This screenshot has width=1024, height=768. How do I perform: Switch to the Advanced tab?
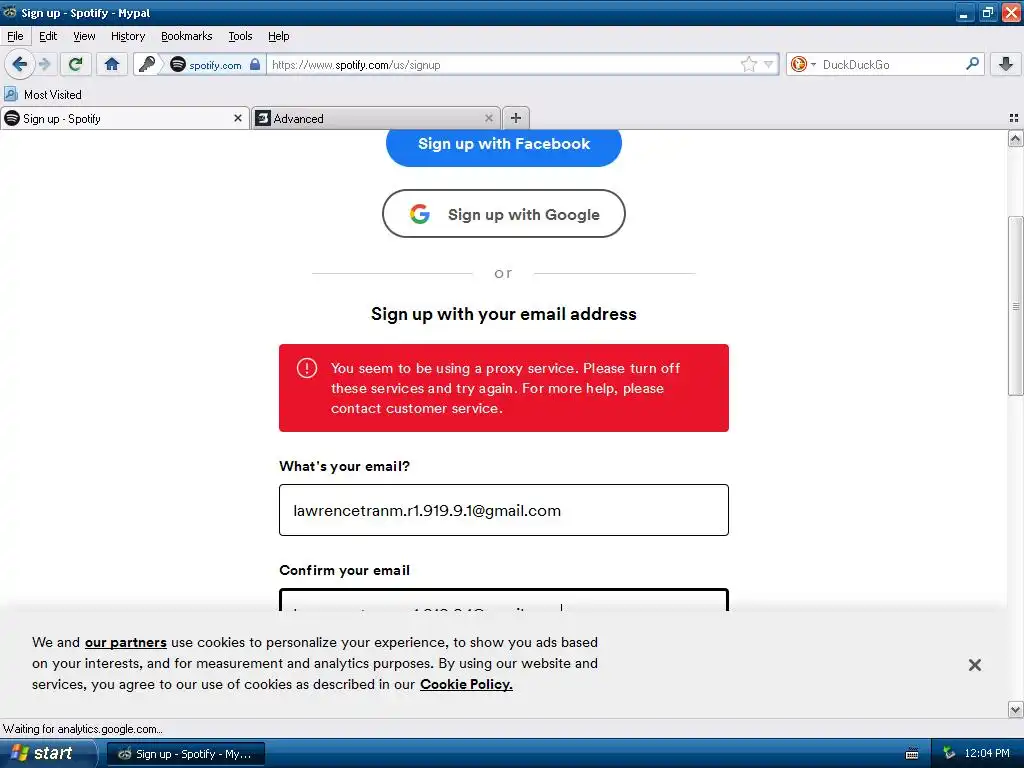[x=376, y=118]
